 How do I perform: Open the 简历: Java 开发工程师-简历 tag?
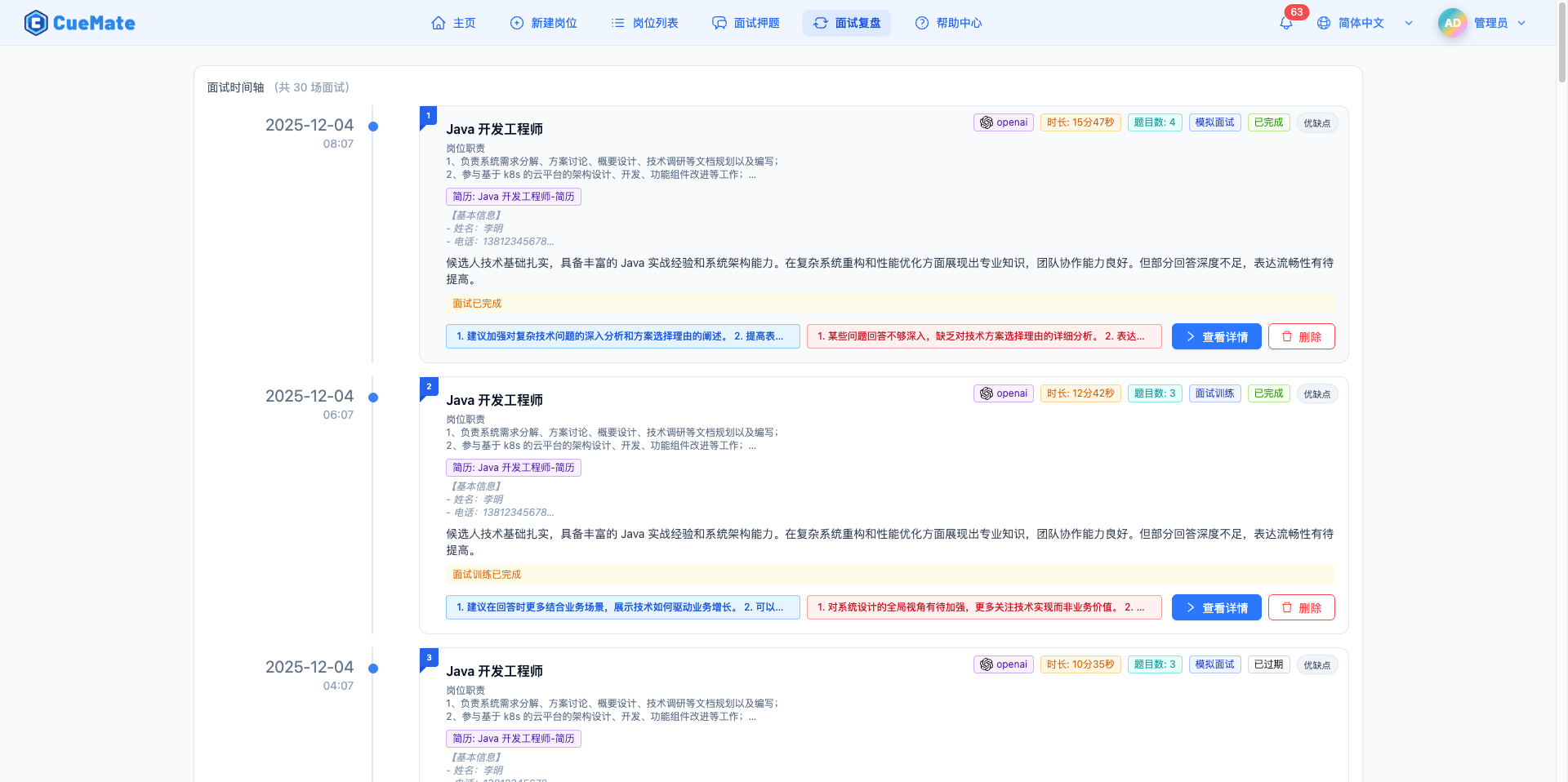[513, 196]
